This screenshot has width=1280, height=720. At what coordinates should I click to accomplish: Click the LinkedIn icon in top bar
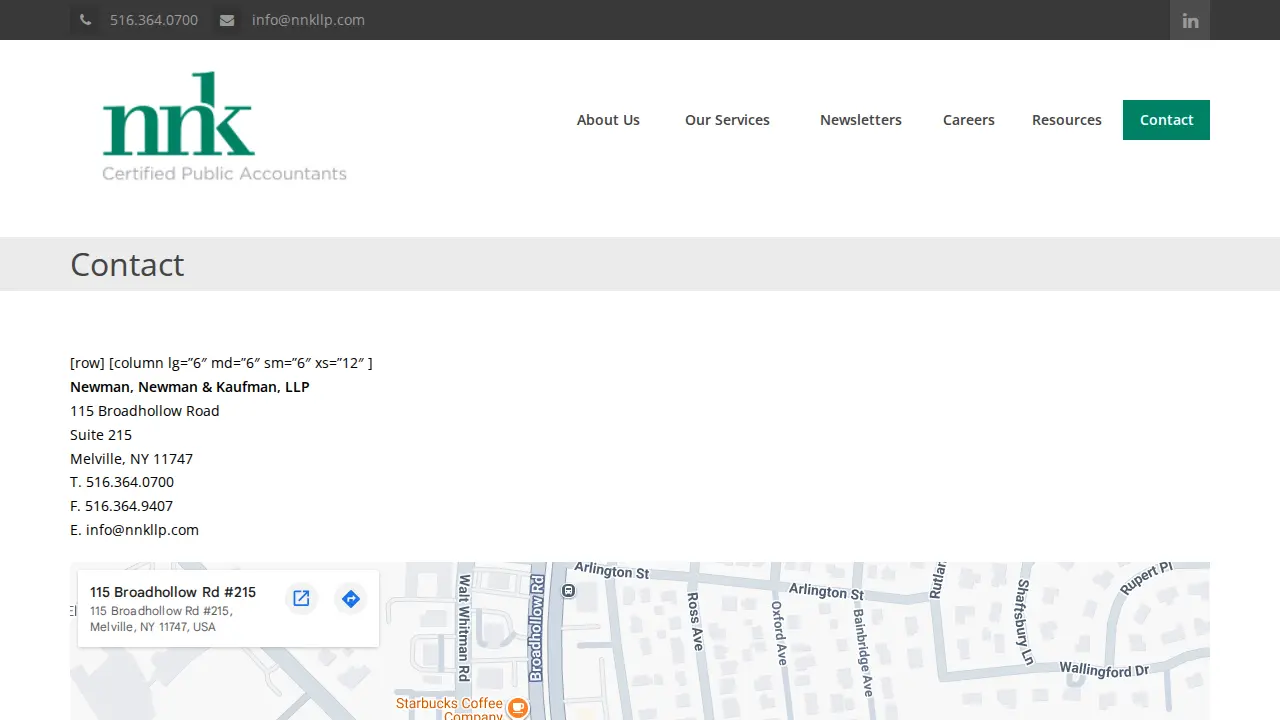point(1190,20)
